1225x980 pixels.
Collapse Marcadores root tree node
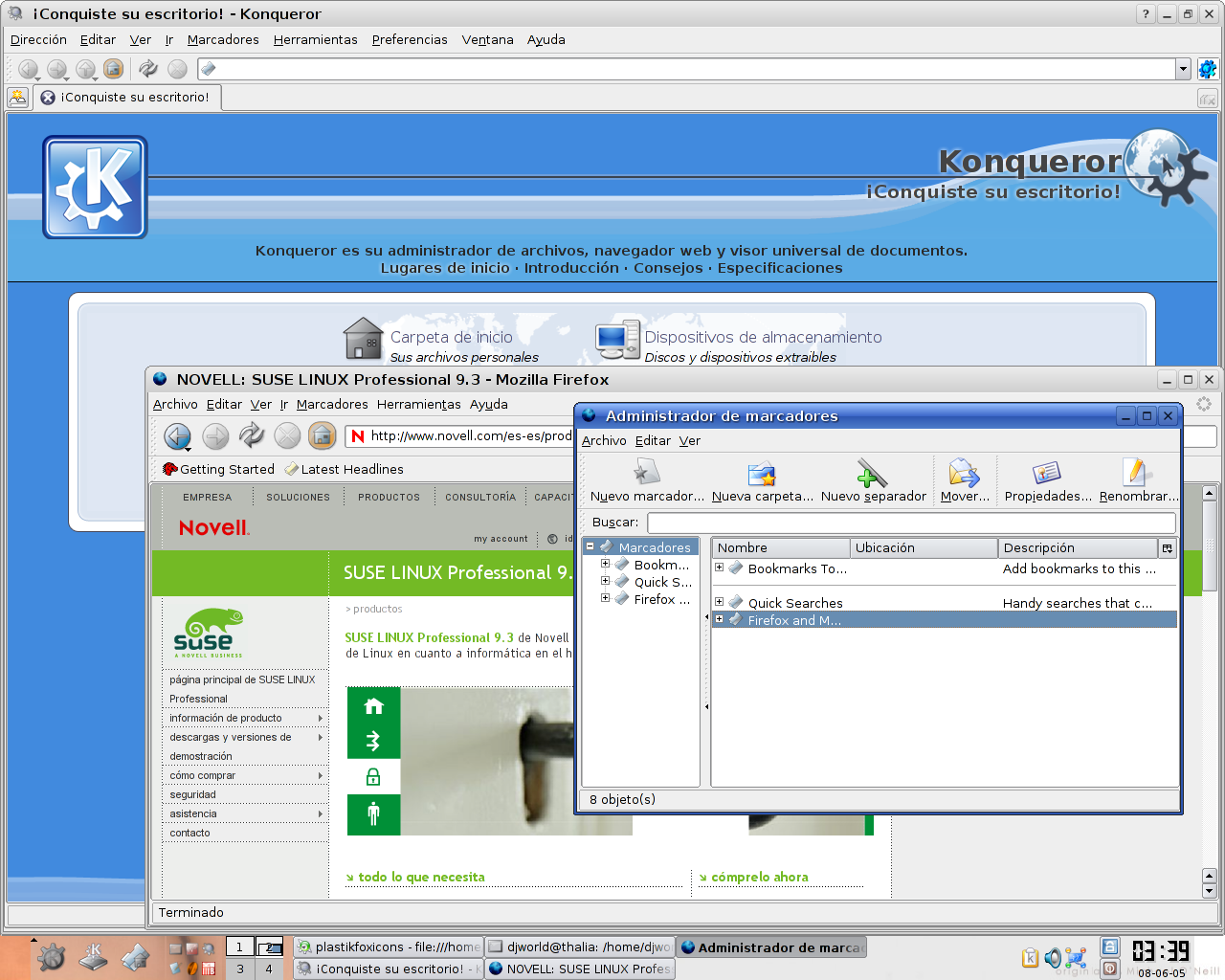click(590, 546)
